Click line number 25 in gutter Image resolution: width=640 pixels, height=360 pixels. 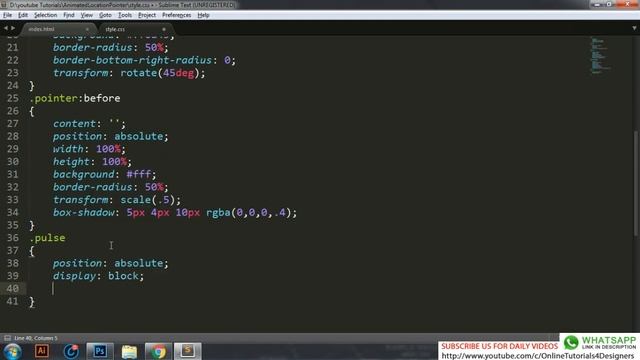(13, 98)
